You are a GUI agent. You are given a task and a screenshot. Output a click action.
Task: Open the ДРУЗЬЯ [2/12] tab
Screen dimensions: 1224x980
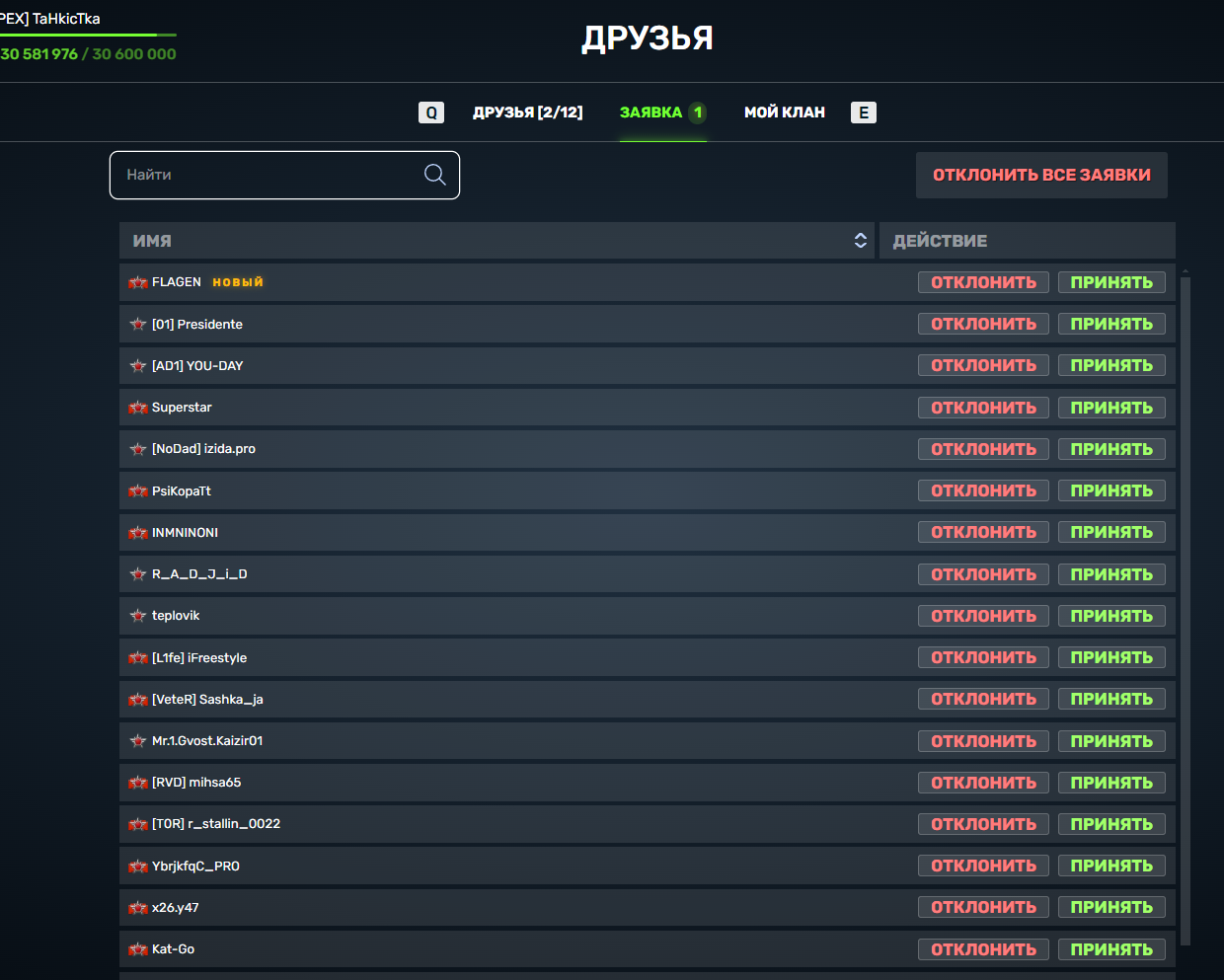tap(527, 113)
